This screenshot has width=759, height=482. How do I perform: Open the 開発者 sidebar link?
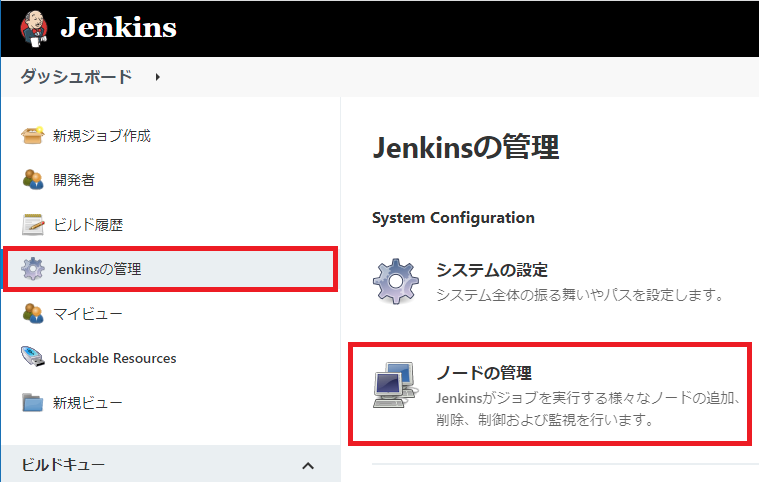(x=74, y=180)
